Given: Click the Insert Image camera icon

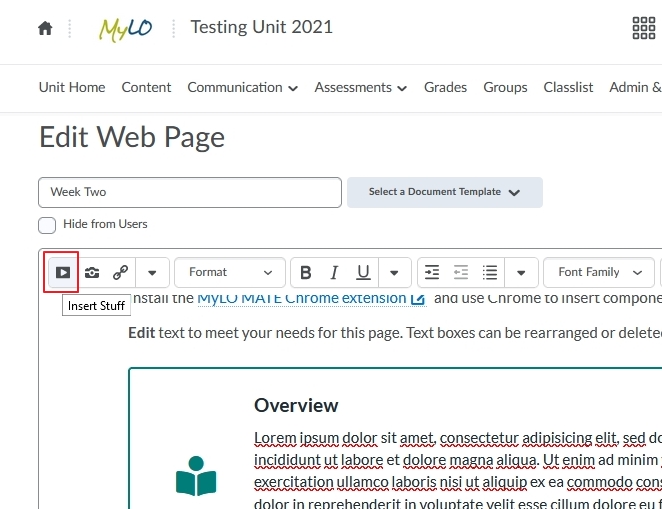Looking at the screenshot, I should click(x=92, y=272).
